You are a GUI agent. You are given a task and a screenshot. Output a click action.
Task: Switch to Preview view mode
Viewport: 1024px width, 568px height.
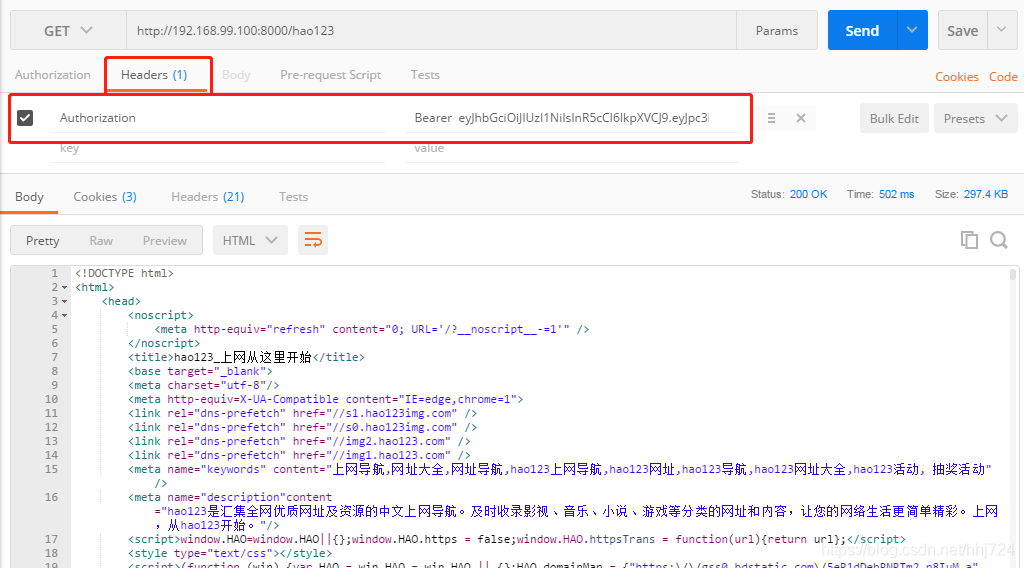(165, 241)
